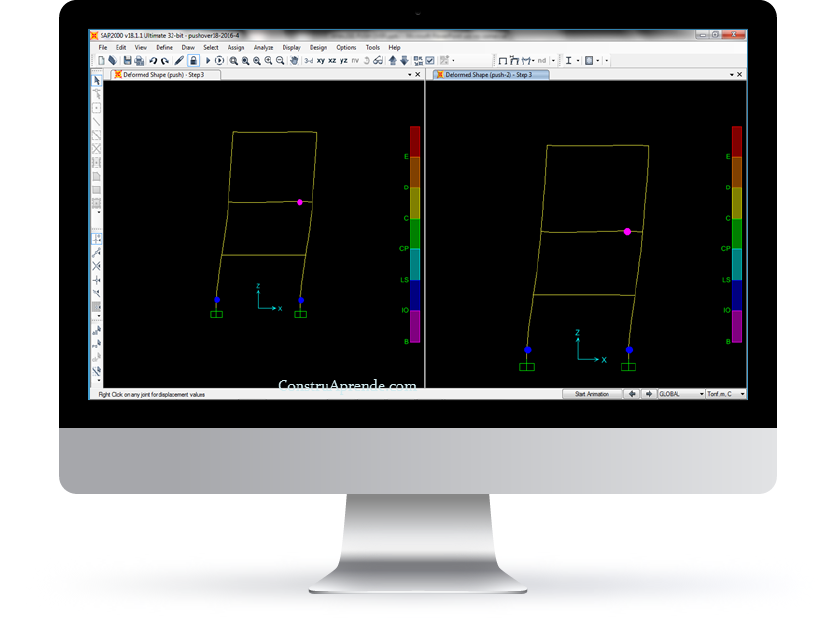
Task: Switch to the xz plane view
Action: pos(332,61)
